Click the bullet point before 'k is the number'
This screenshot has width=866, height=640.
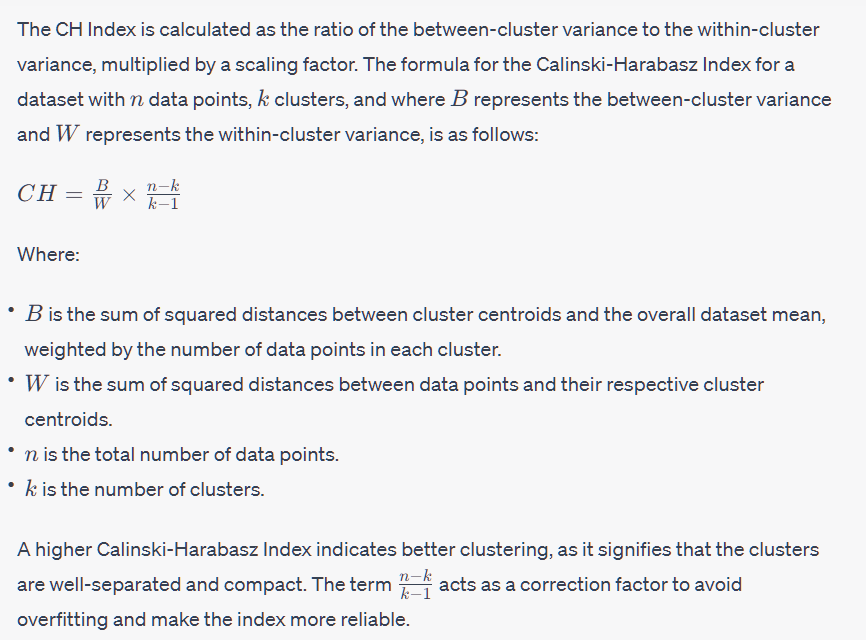click(x=10, y=485)
